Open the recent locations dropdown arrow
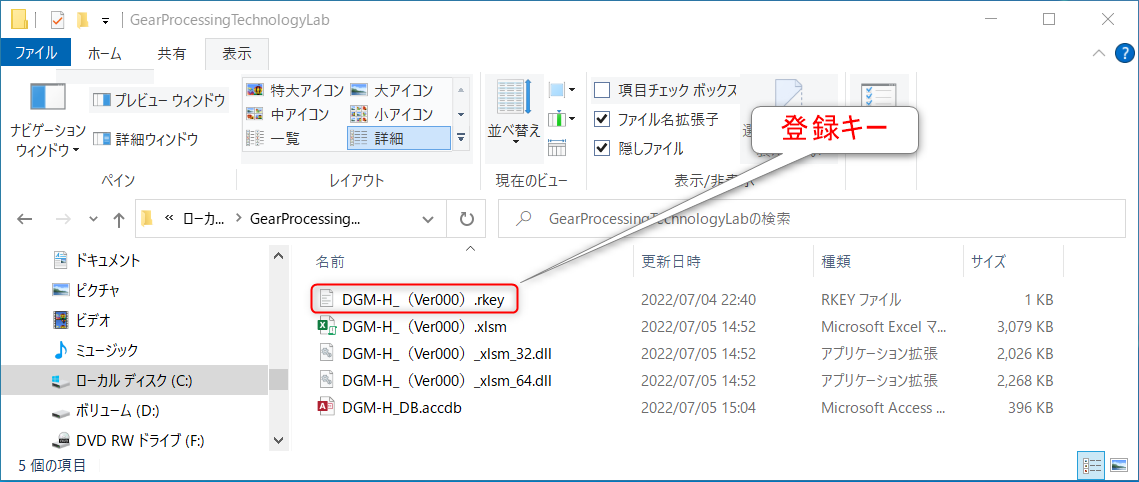This screenshot has width=1139, height=482. [x=93, y=218]
